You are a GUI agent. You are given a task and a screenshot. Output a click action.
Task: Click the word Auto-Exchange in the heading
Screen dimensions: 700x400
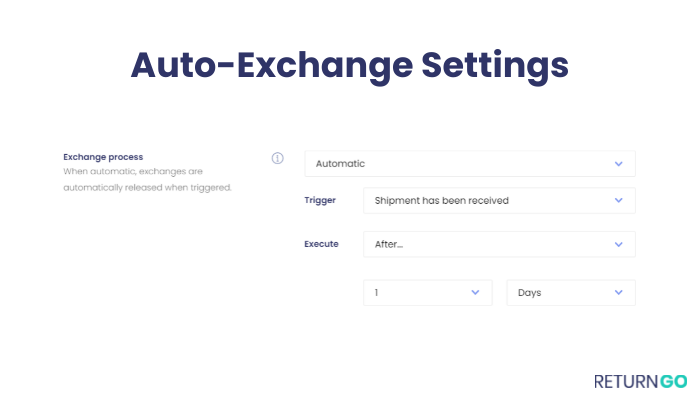(x=271, y=66)
